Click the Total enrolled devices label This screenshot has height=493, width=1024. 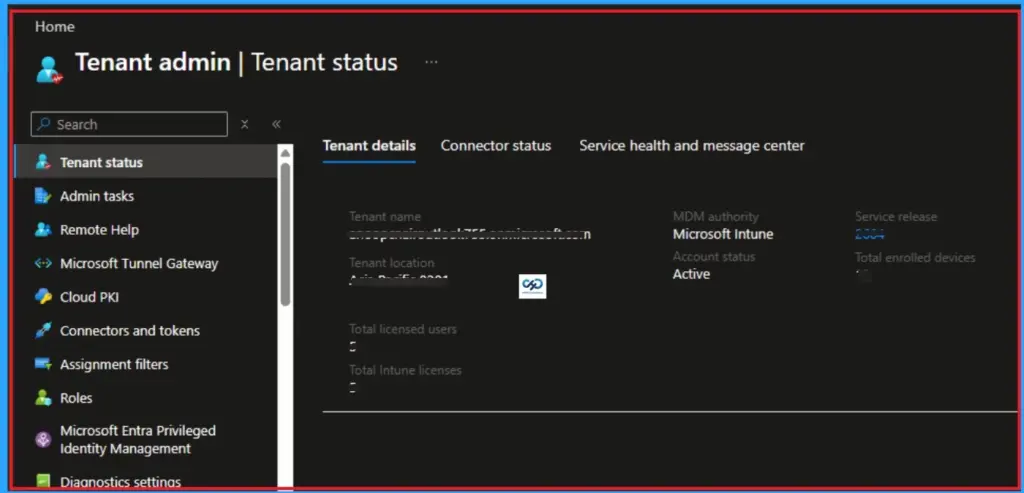tap(915, 257)
